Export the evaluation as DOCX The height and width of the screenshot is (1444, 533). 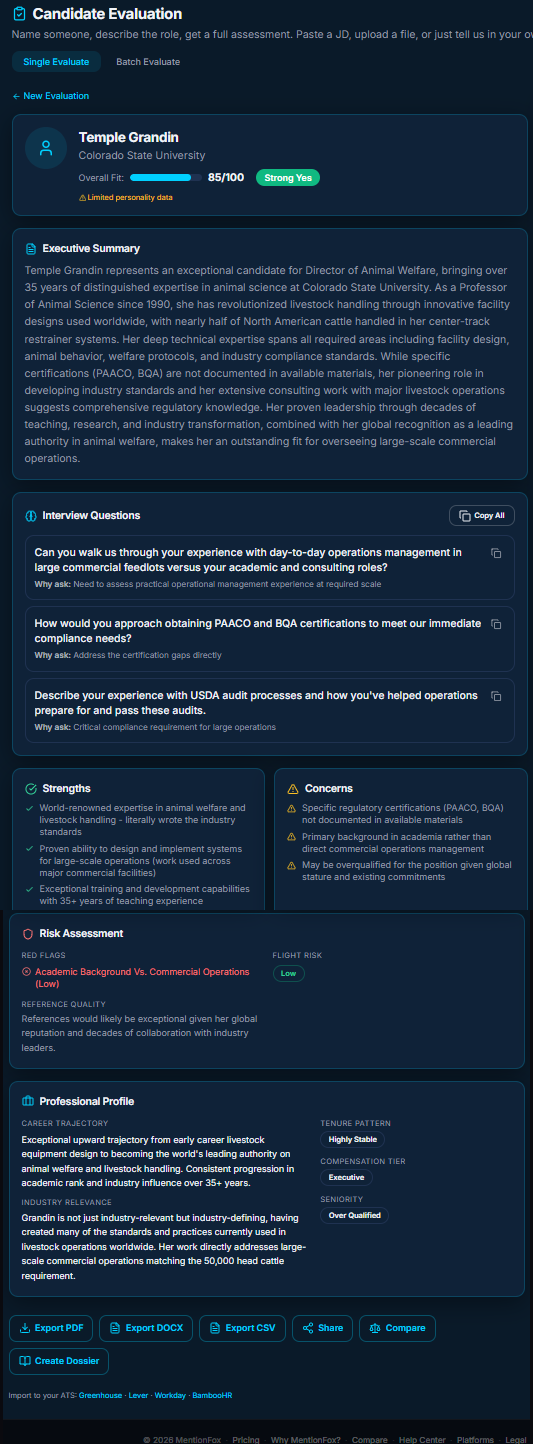(145, 1328)
